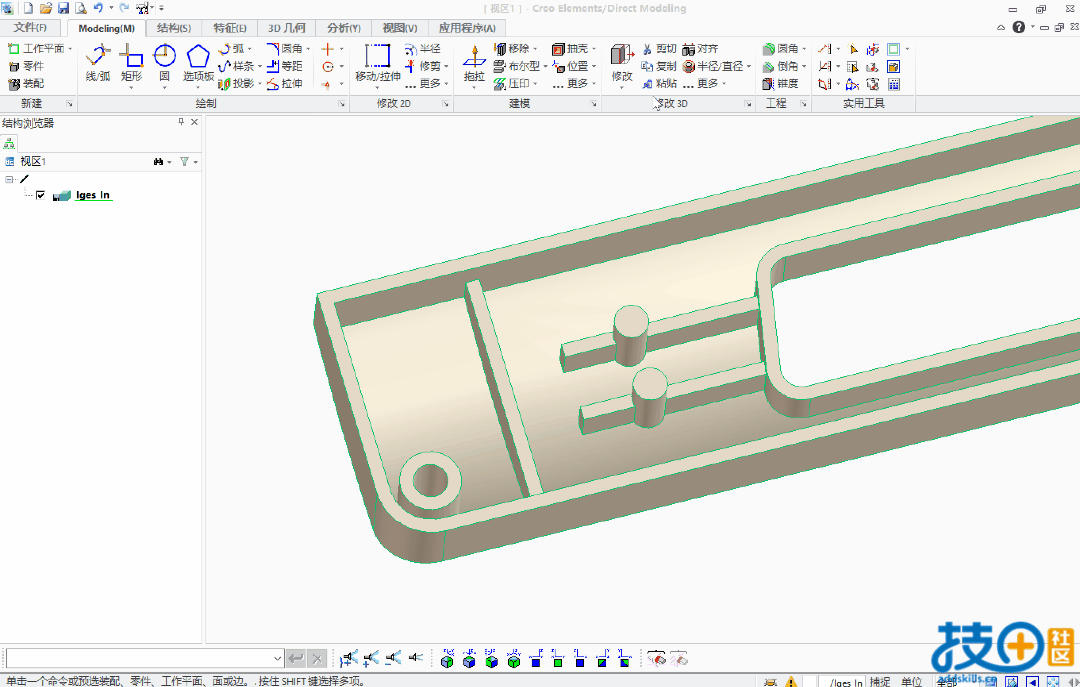Click the 锥度 taper tool
This screenshot has width=1080, height=687.
click(x=780, y=83)
